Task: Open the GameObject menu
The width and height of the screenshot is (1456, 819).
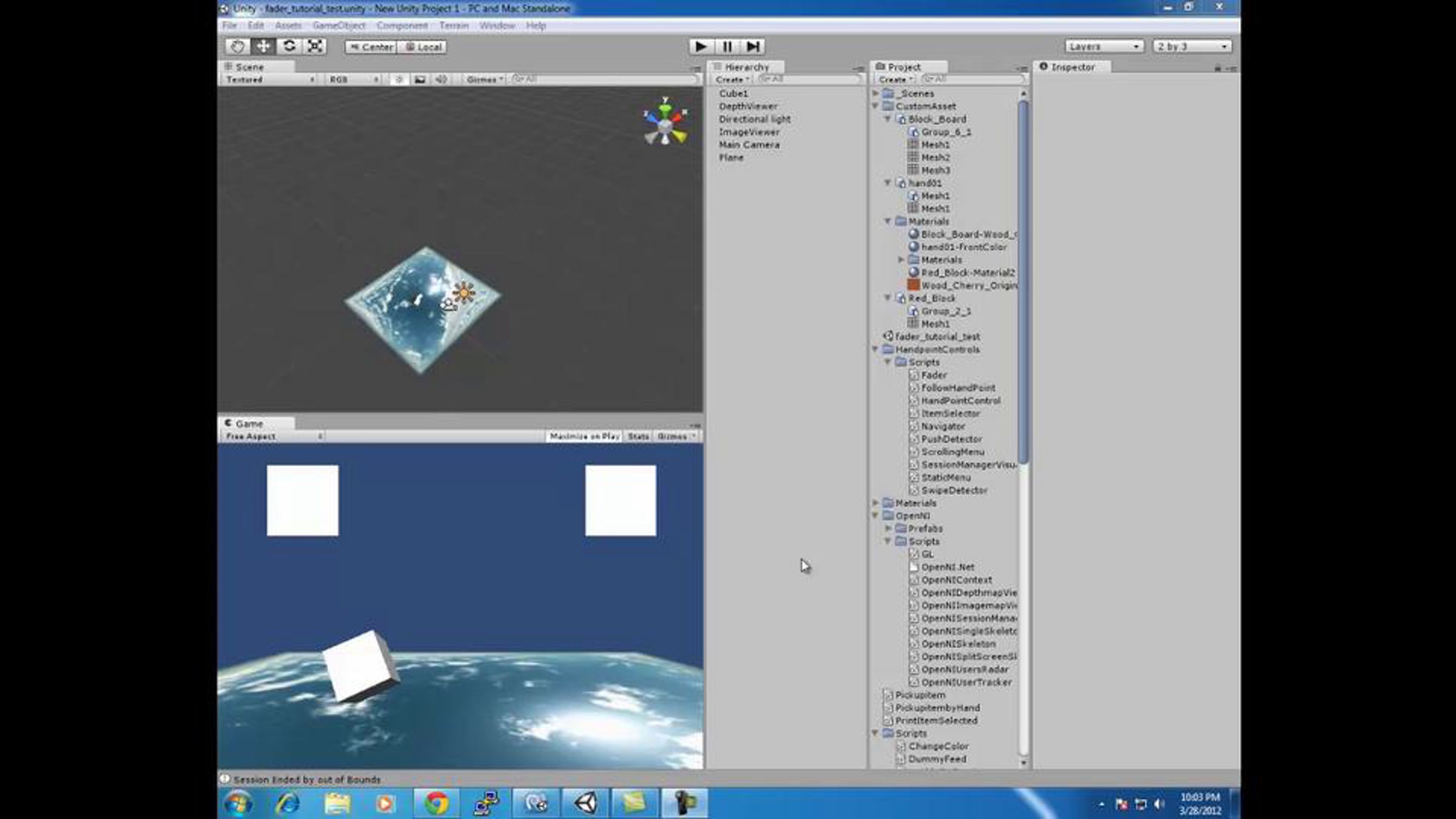Action: [339, 25]
